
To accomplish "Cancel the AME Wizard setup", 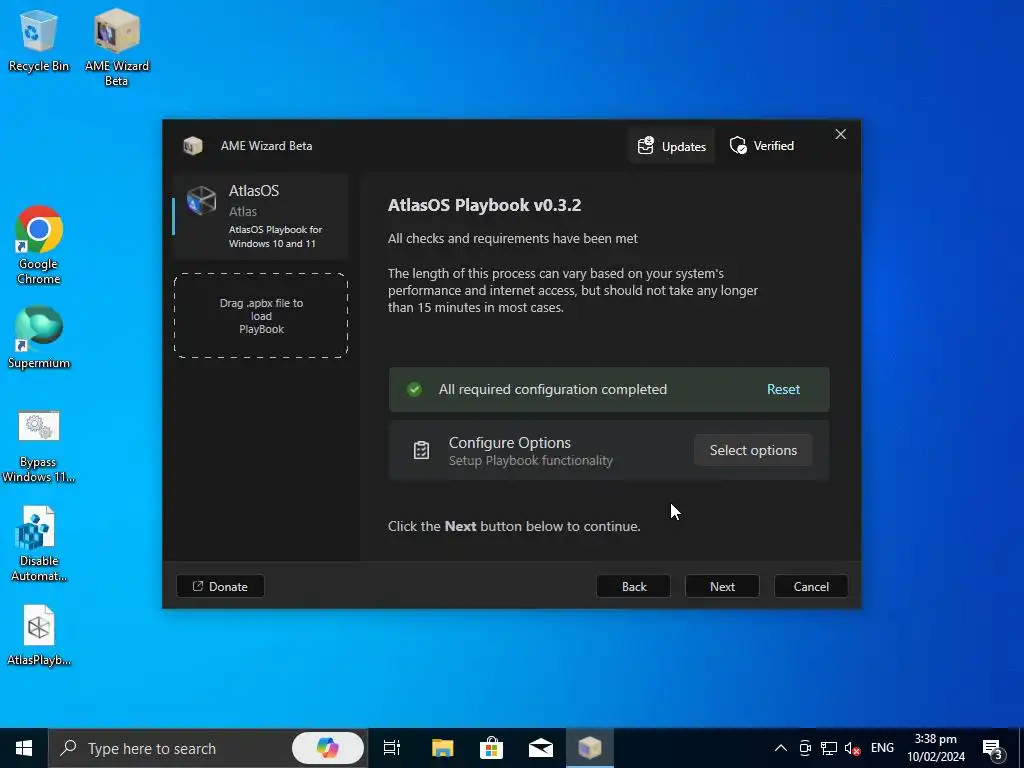I will (x=811, y=586).
